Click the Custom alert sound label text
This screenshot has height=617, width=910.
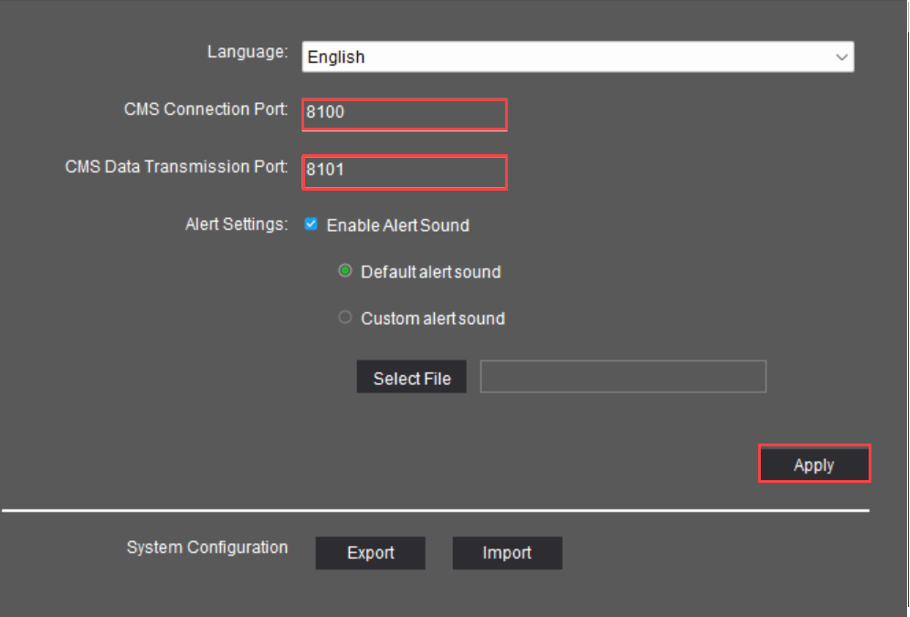(x=433, y=318)
